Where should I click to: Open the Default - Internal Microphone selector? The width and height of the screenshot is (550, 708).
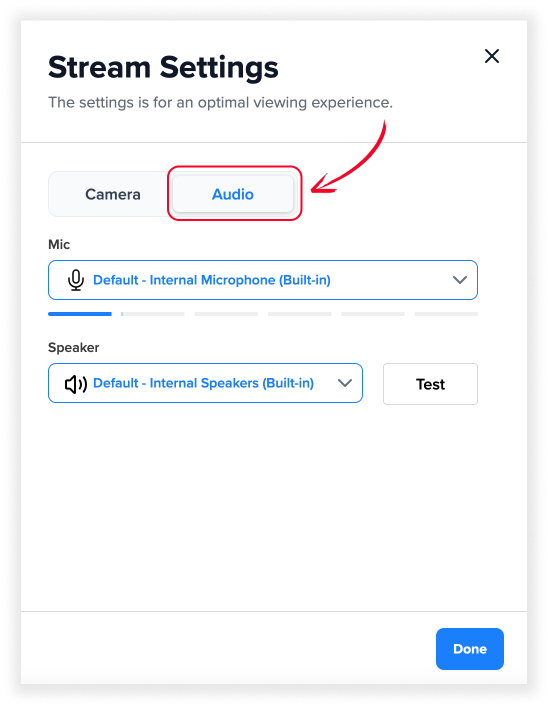tap(263, 280)
